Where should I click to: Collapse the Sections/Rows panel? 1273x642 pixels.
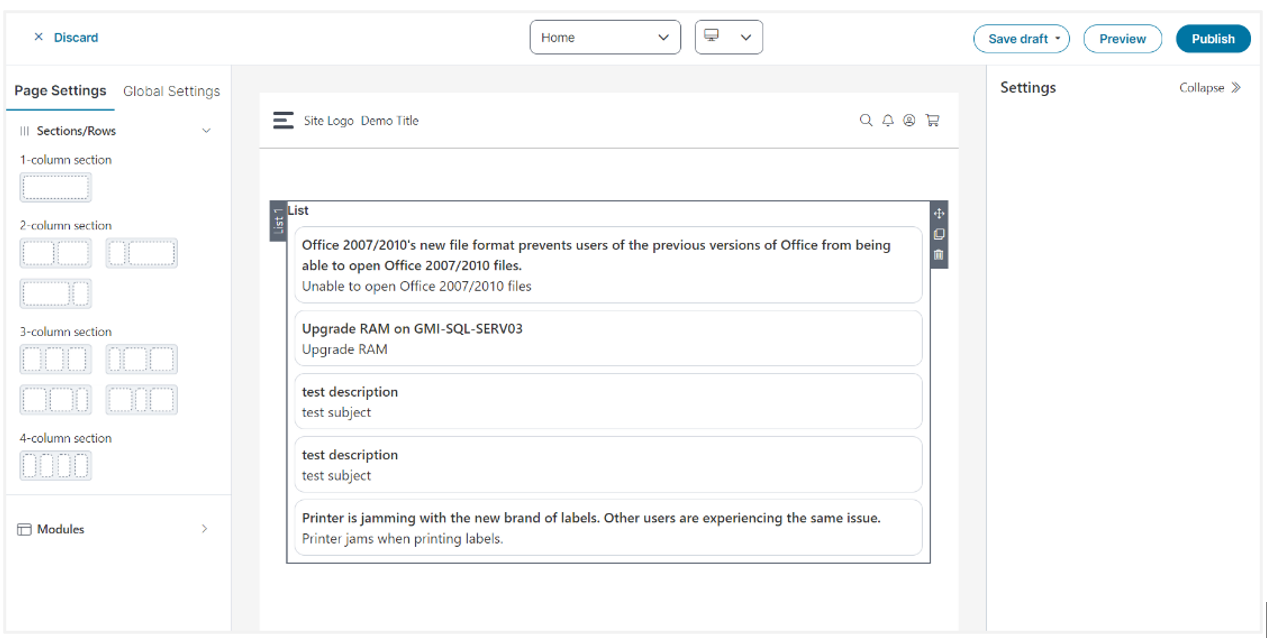[x=206, y=131]
